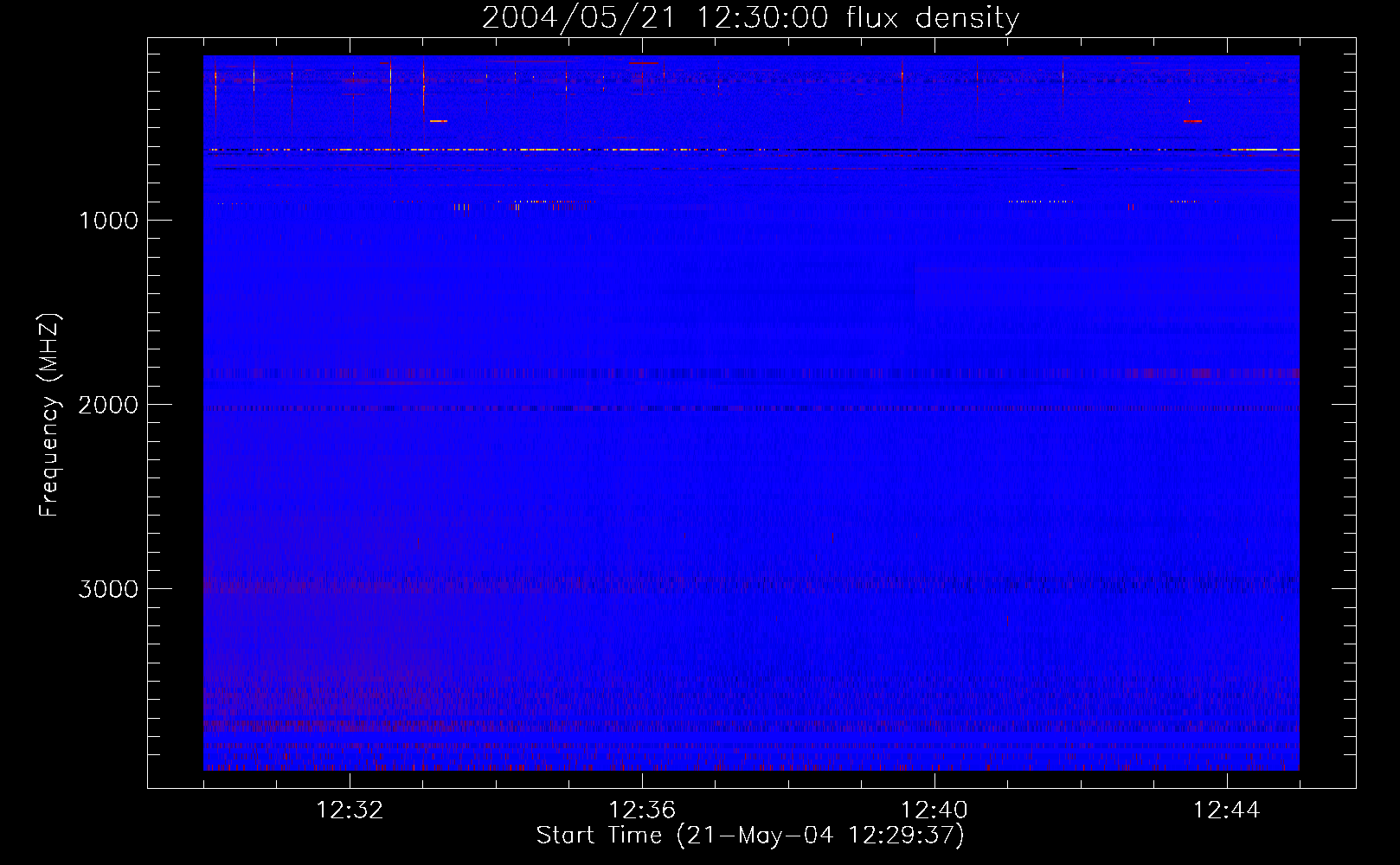
Task: Click the 'Frequency (MHZ)' axis label
Action: pos(49,415)
